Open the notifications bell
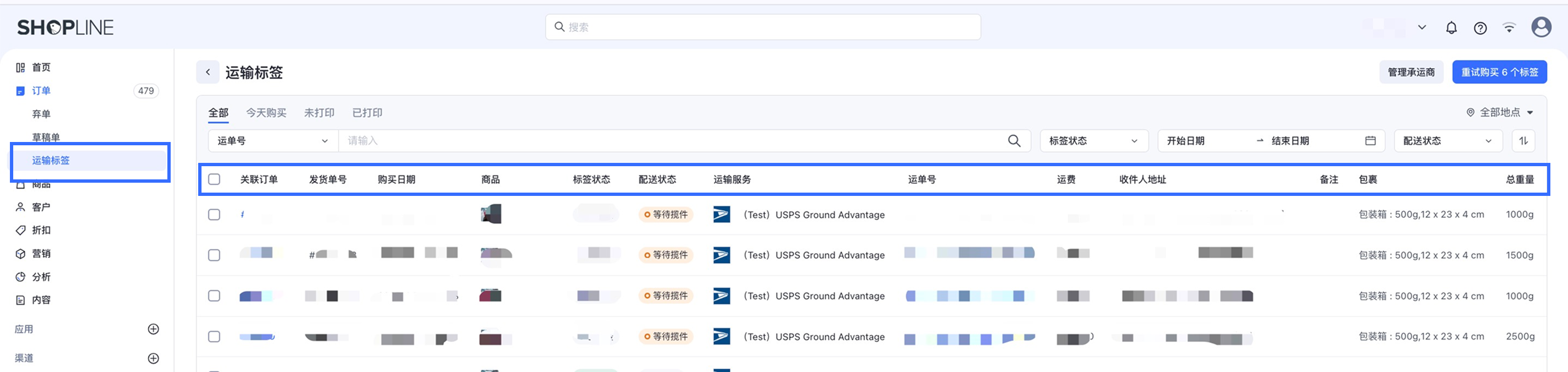Image resolution: width=1568 pixels, height=372 pixels. point(1451,28)
